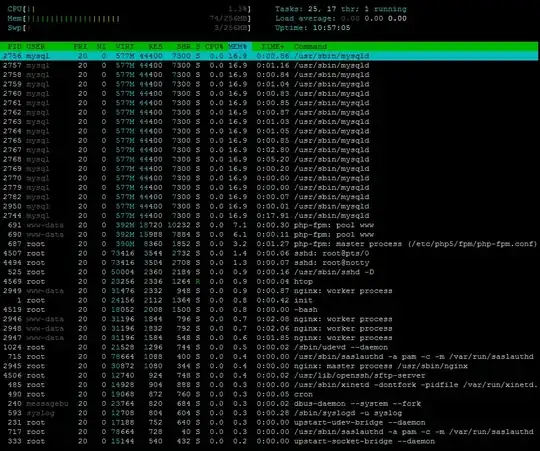Select the /sbin/udevd --daemon row
Screen dimensions: 540x451
pyautogui.click(x=269, y=347)
